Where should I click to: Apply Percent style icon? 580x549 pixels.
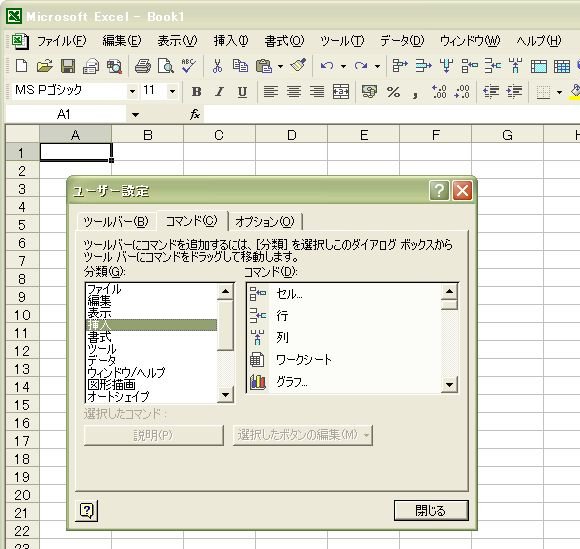point(393,91)
